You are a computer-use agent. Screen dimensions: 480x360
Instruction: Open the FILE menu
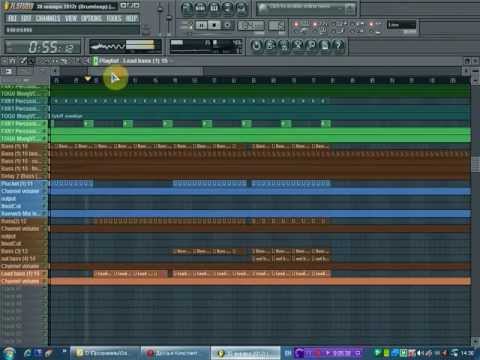click(x=12, y=18)
